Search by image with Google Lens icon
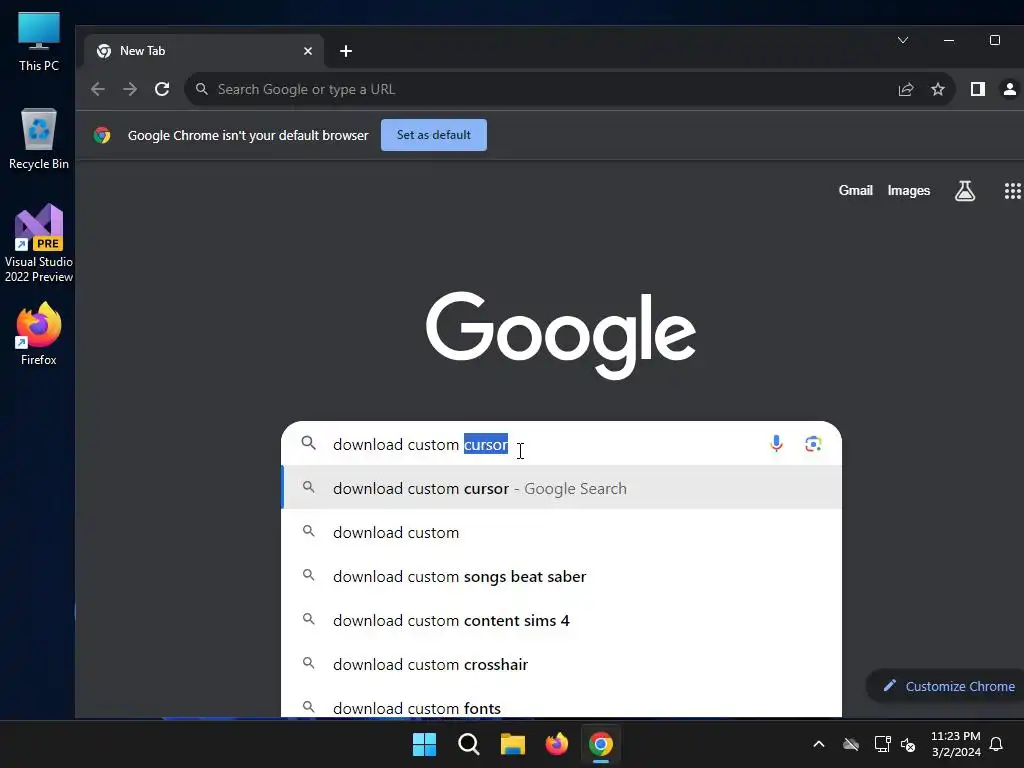 (x=813, y=444)
